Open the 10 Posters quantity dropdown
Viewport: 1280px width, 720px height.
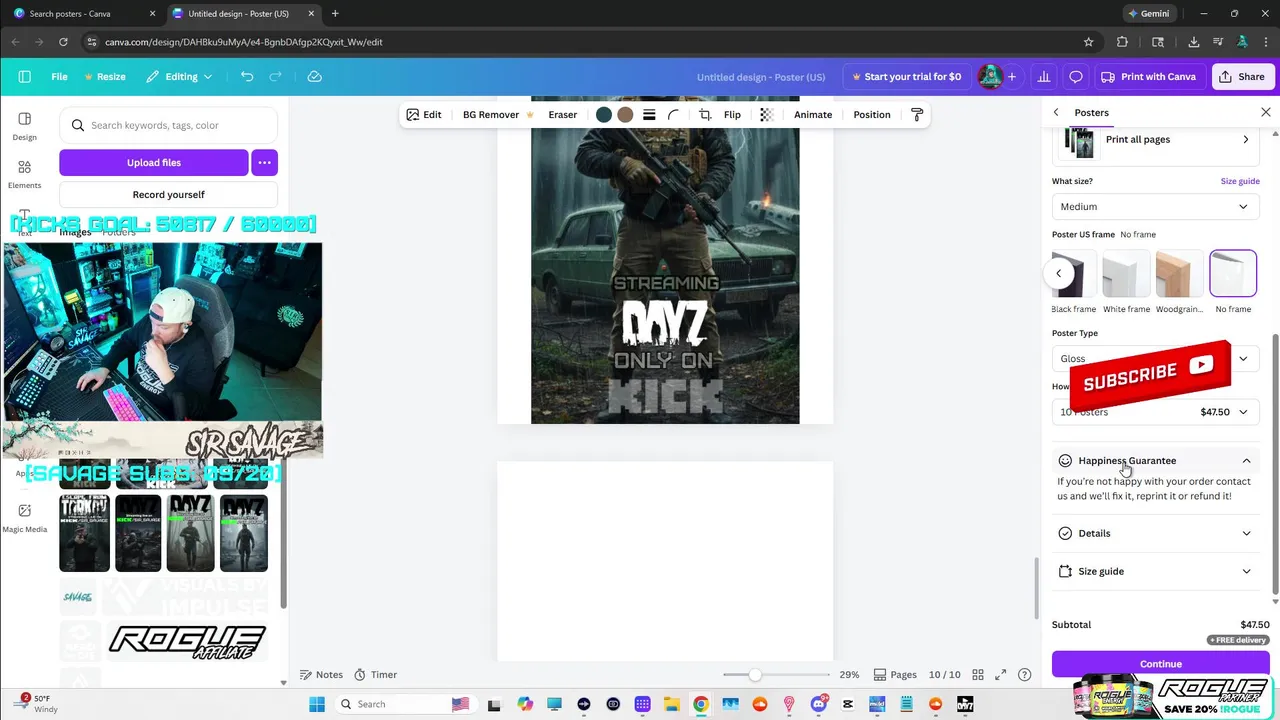(x=1155, y=412)
